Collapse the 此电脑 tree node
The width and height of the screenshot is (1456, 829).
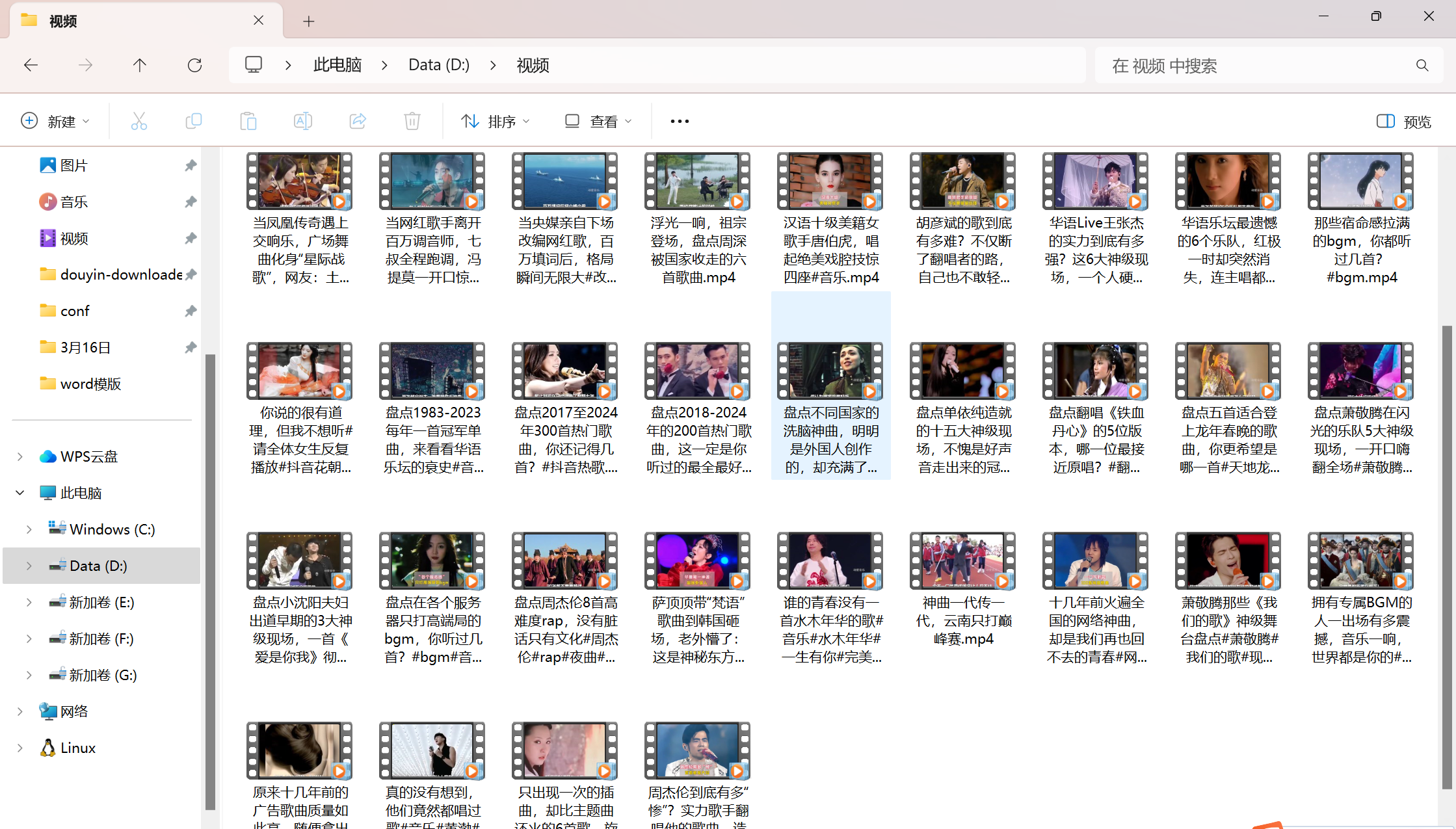coord(20,493)
